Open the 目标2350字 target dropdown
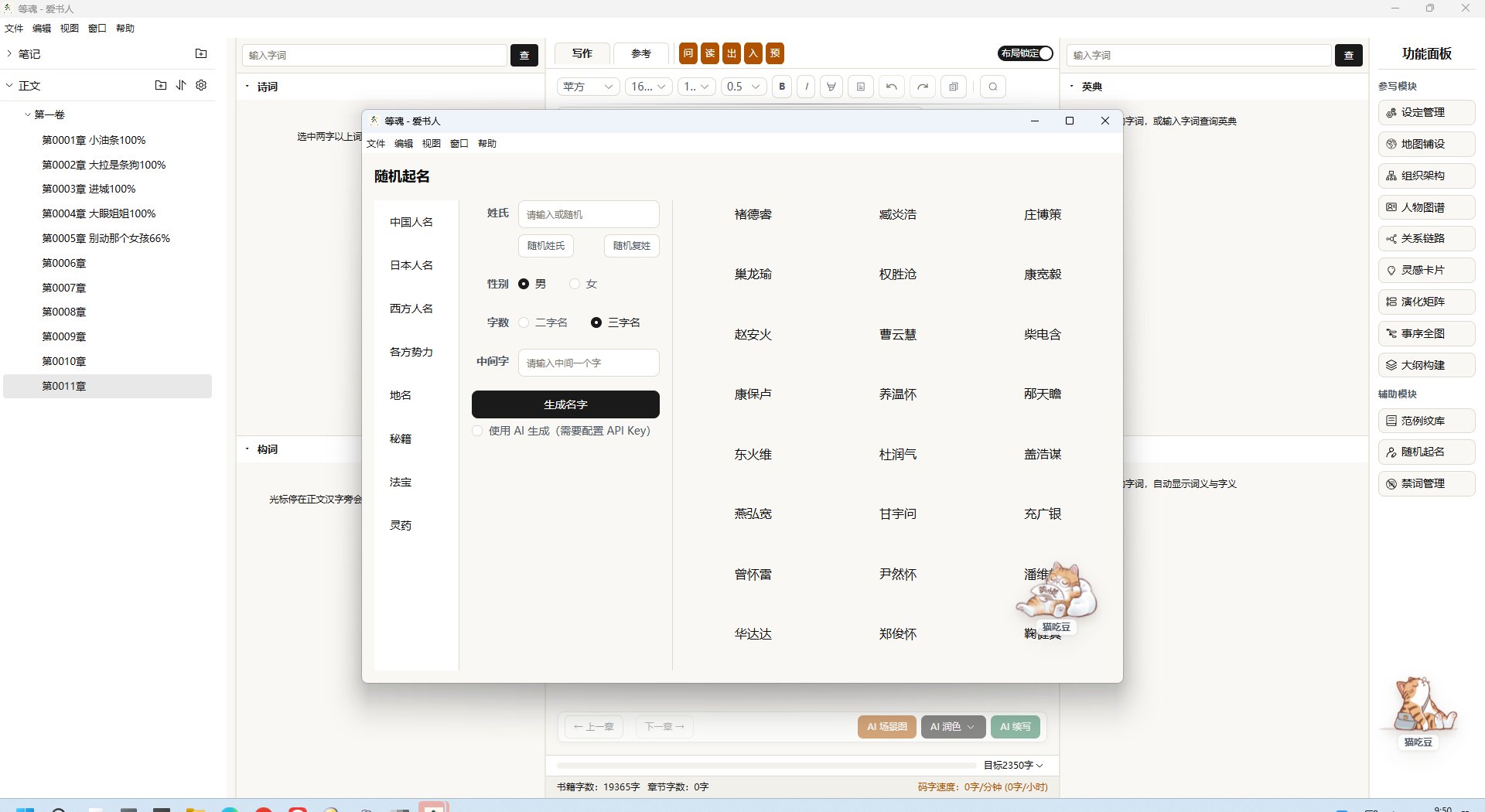 [x=1013, y=765]
